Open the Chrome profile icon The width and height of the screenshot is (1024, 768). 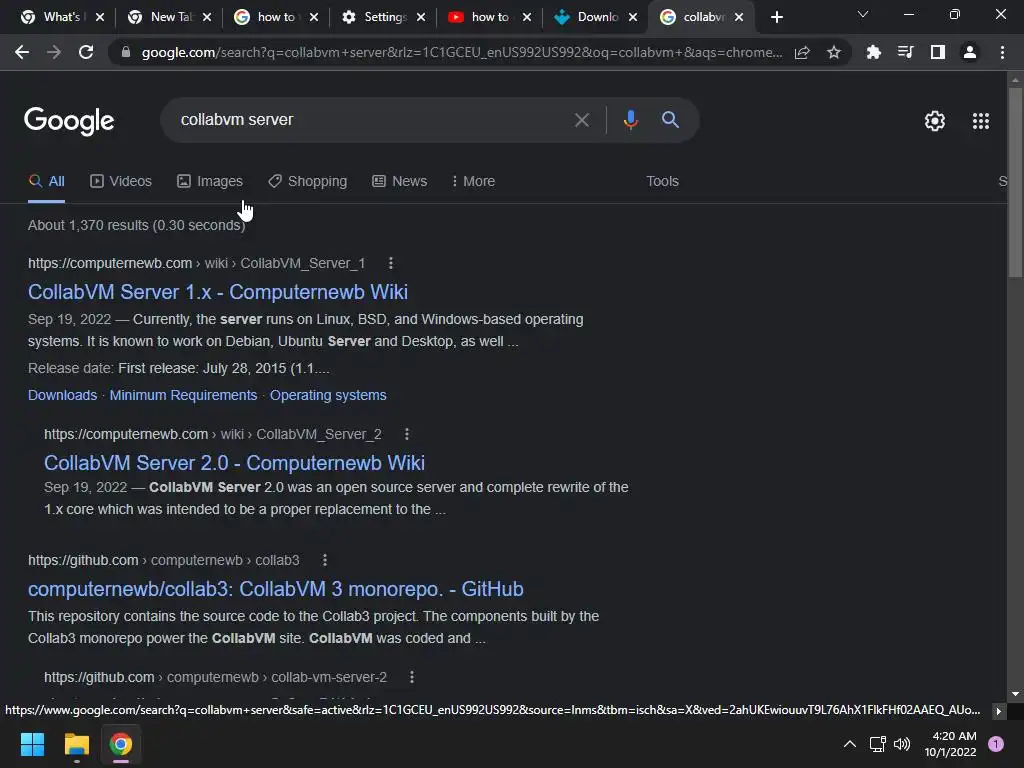pos(969,52)
